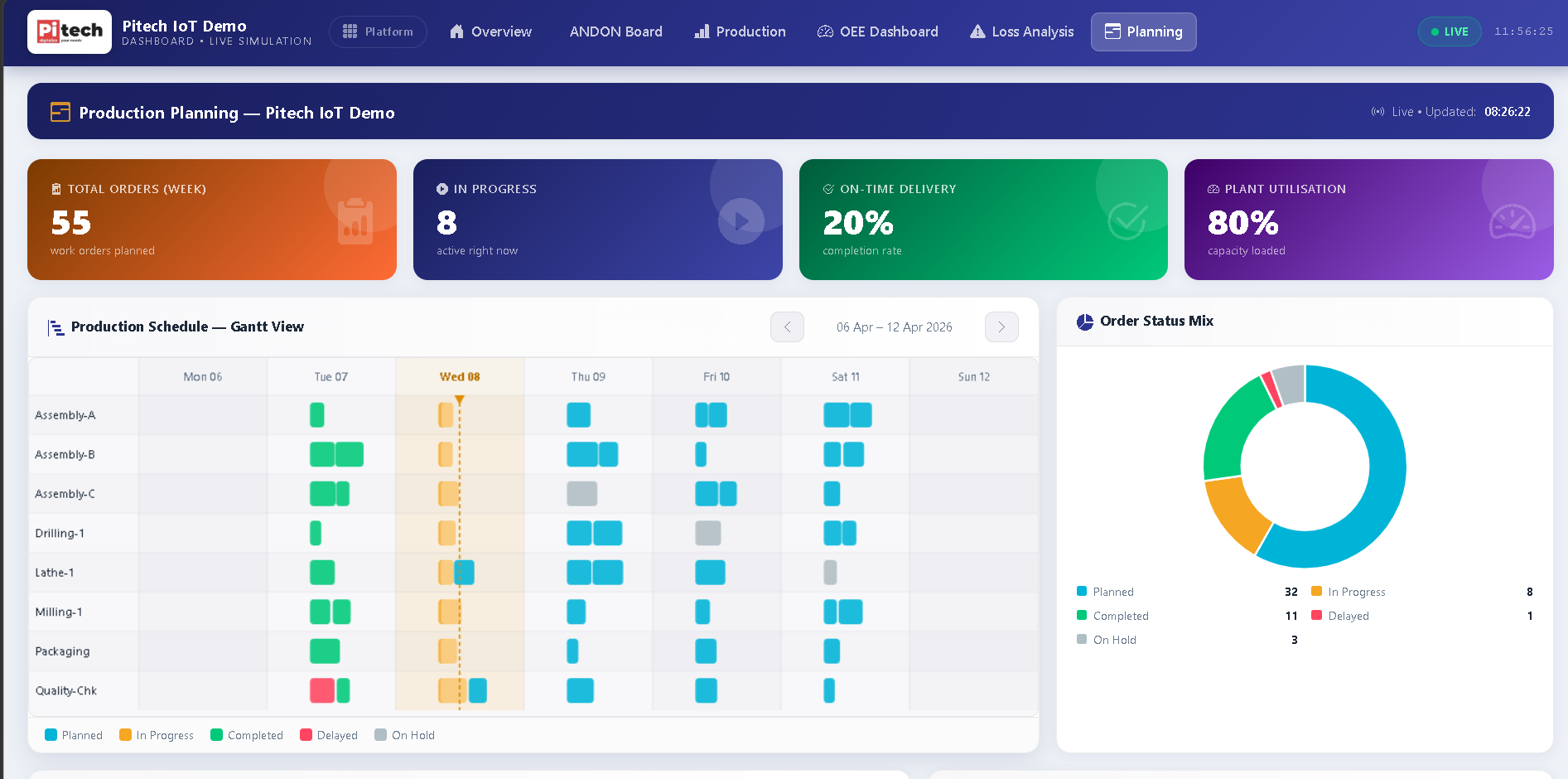Click the On-Time Delivery checkmark icon
The width and height of the screenshot is (1568, 779).
tap(1127, 221)
